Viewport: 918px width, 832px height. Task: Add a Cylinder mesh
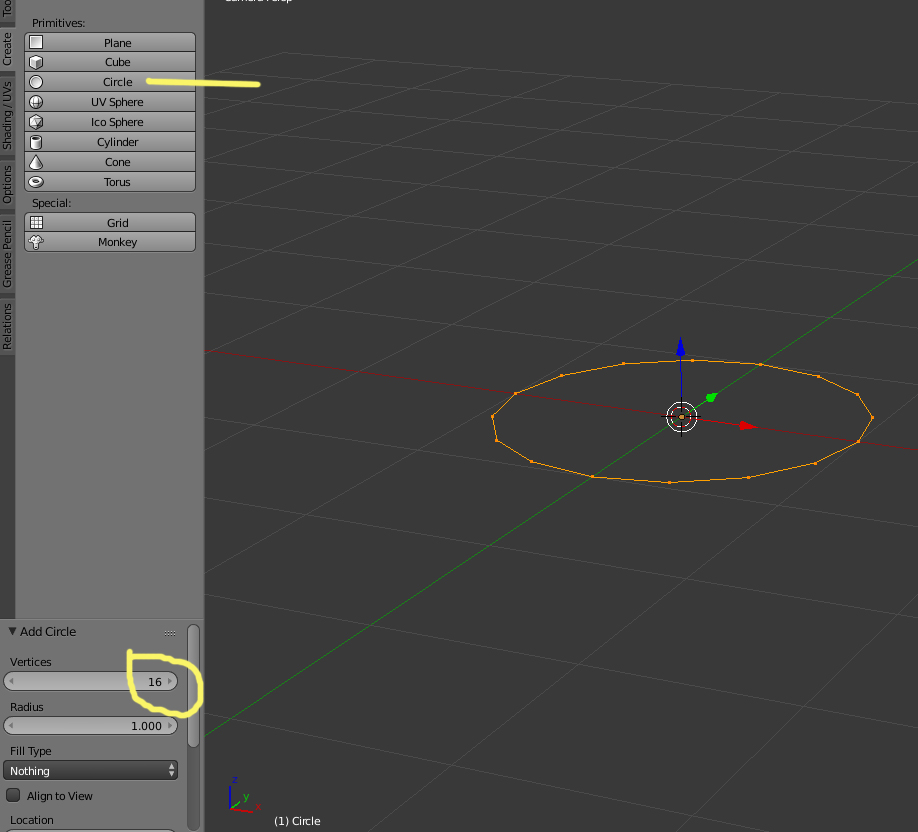110,142
